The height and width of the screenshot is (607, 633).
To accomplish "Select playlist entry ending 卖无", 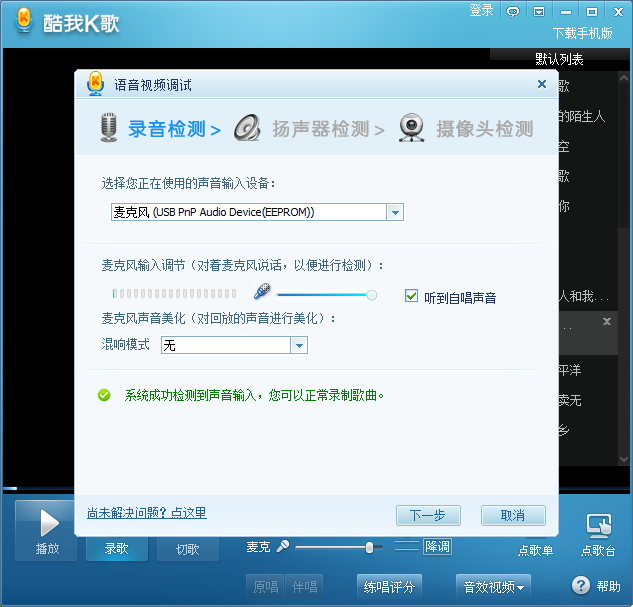I will coord(570,400).
